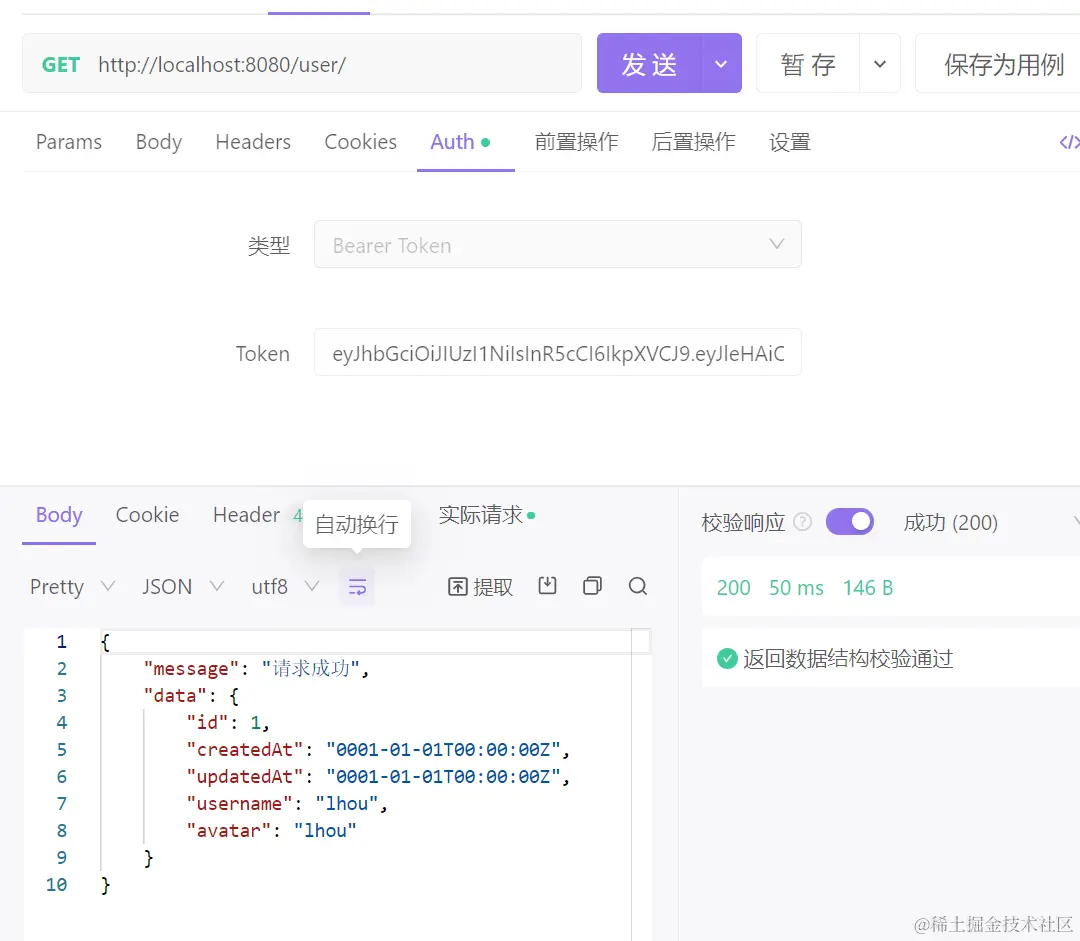Viewport: 1080px width, 941px height.
Task: Switch to the Params tab
Action: (69, 142)
